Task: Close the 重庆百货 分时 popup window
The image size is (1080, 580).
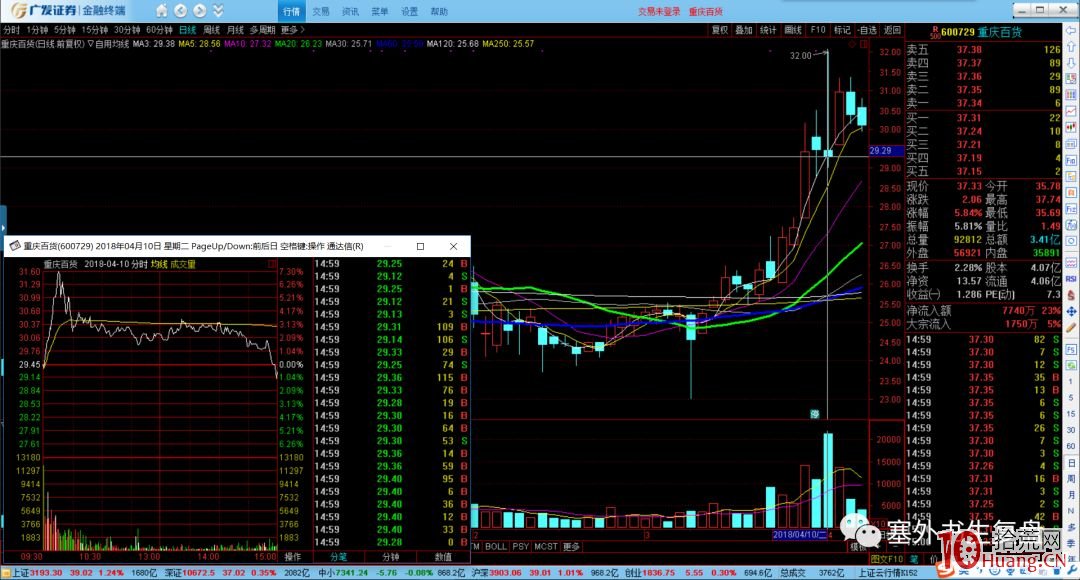Action: pyautogui.click(x=453, y=246)
